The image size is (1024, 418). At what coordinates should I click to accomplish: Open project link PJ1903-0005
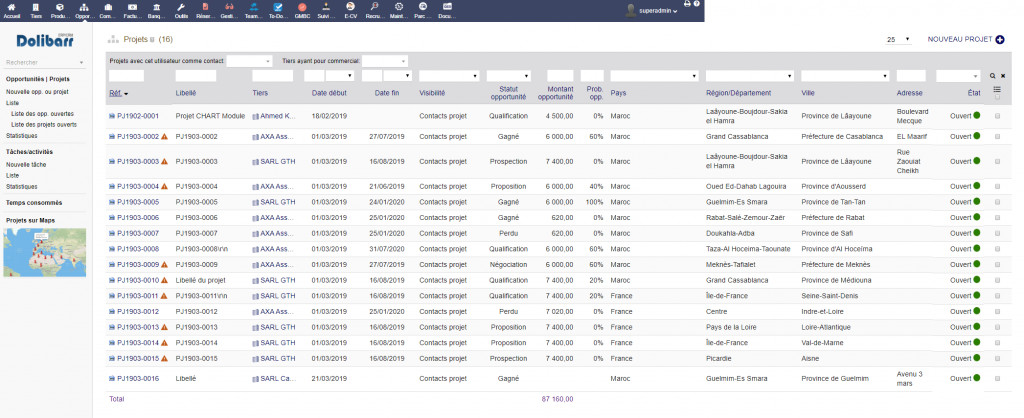point(138,201)
